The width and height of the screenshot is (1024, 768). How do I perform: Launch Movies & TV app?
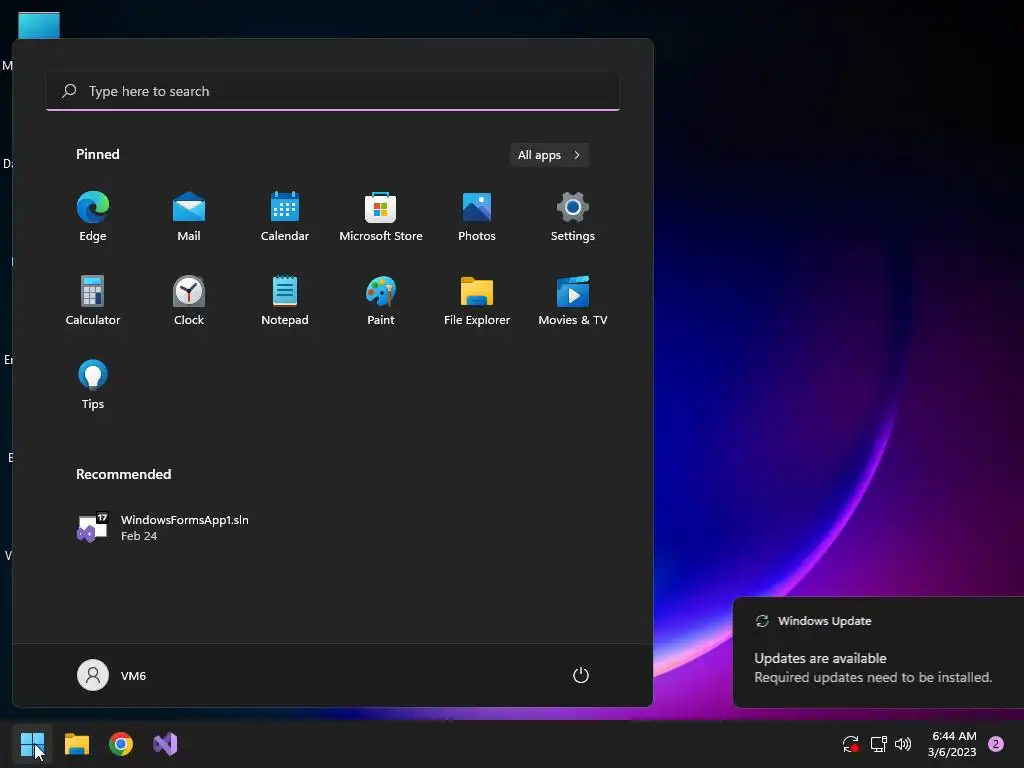573,301
